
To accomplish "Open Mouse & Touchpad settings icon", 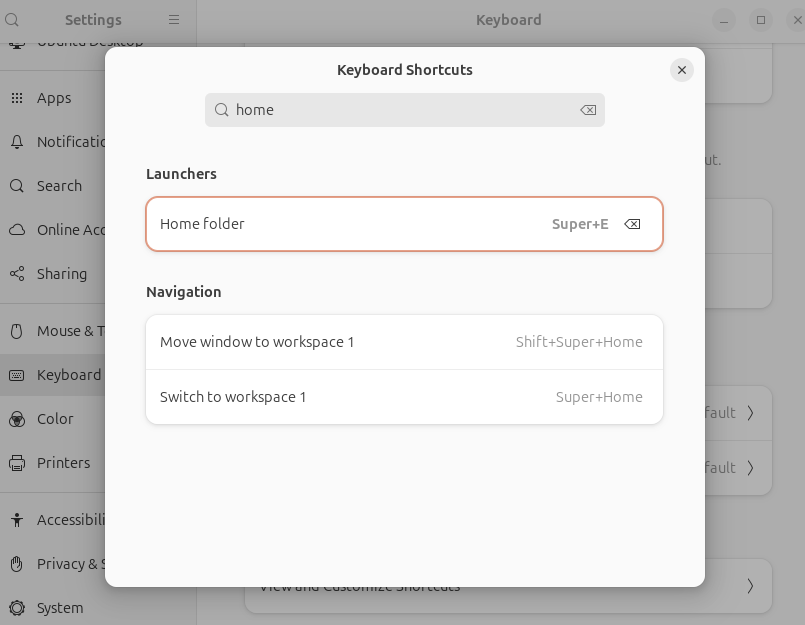I will [x=17, y=331].
